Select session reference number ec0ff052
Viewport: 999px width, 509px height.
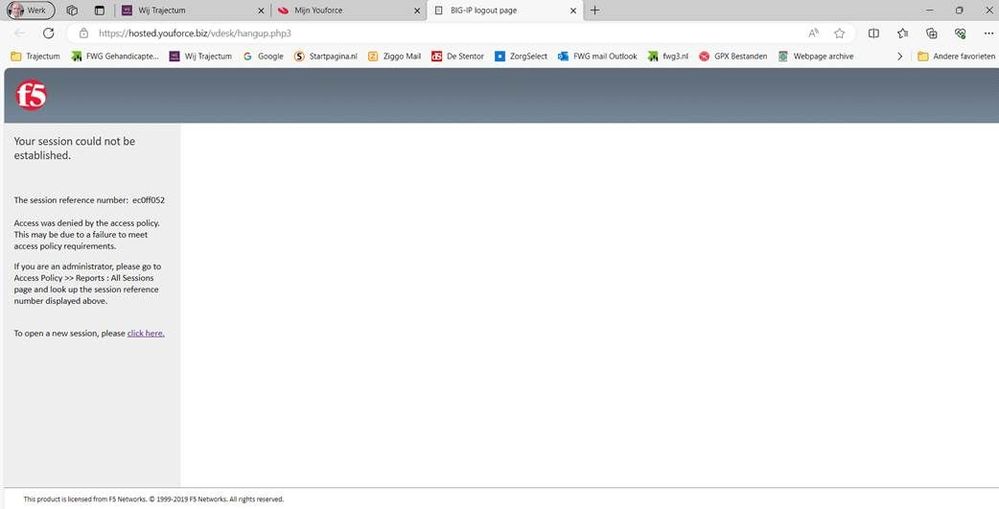[148, 200]
